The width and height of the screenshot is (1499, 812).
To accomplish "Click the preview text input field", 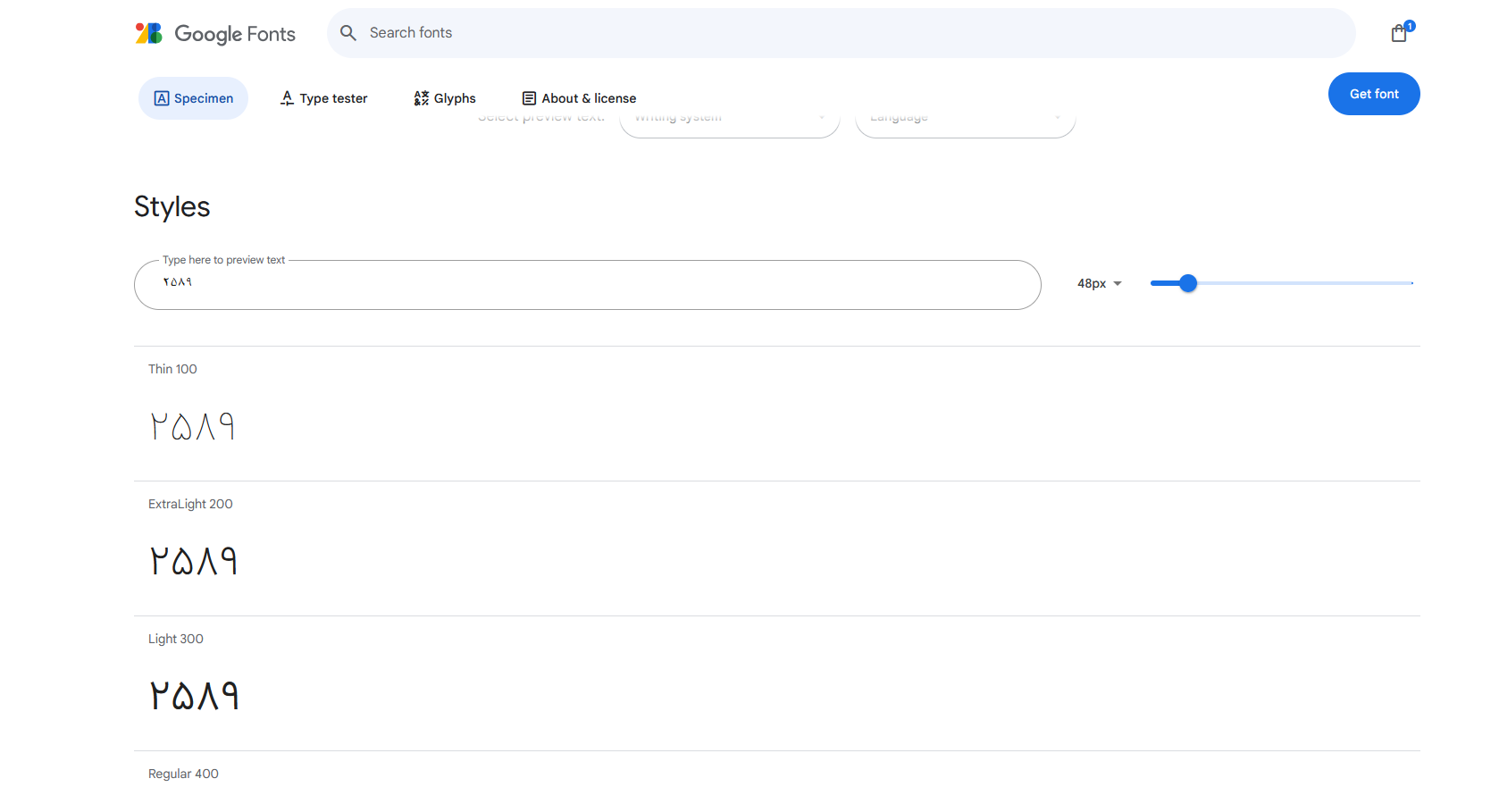I will click(x=588, y=285).
